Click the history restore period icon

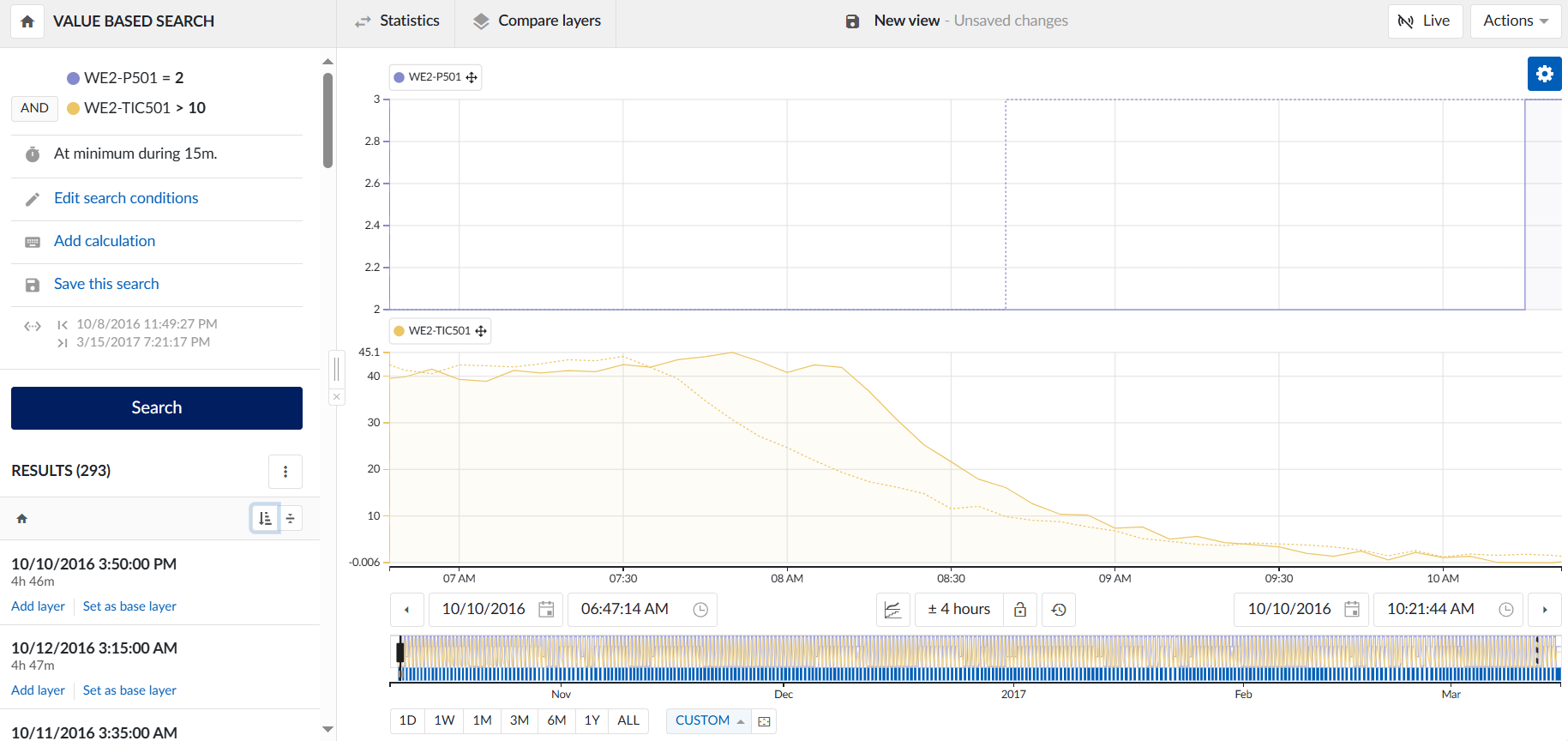1059,610
